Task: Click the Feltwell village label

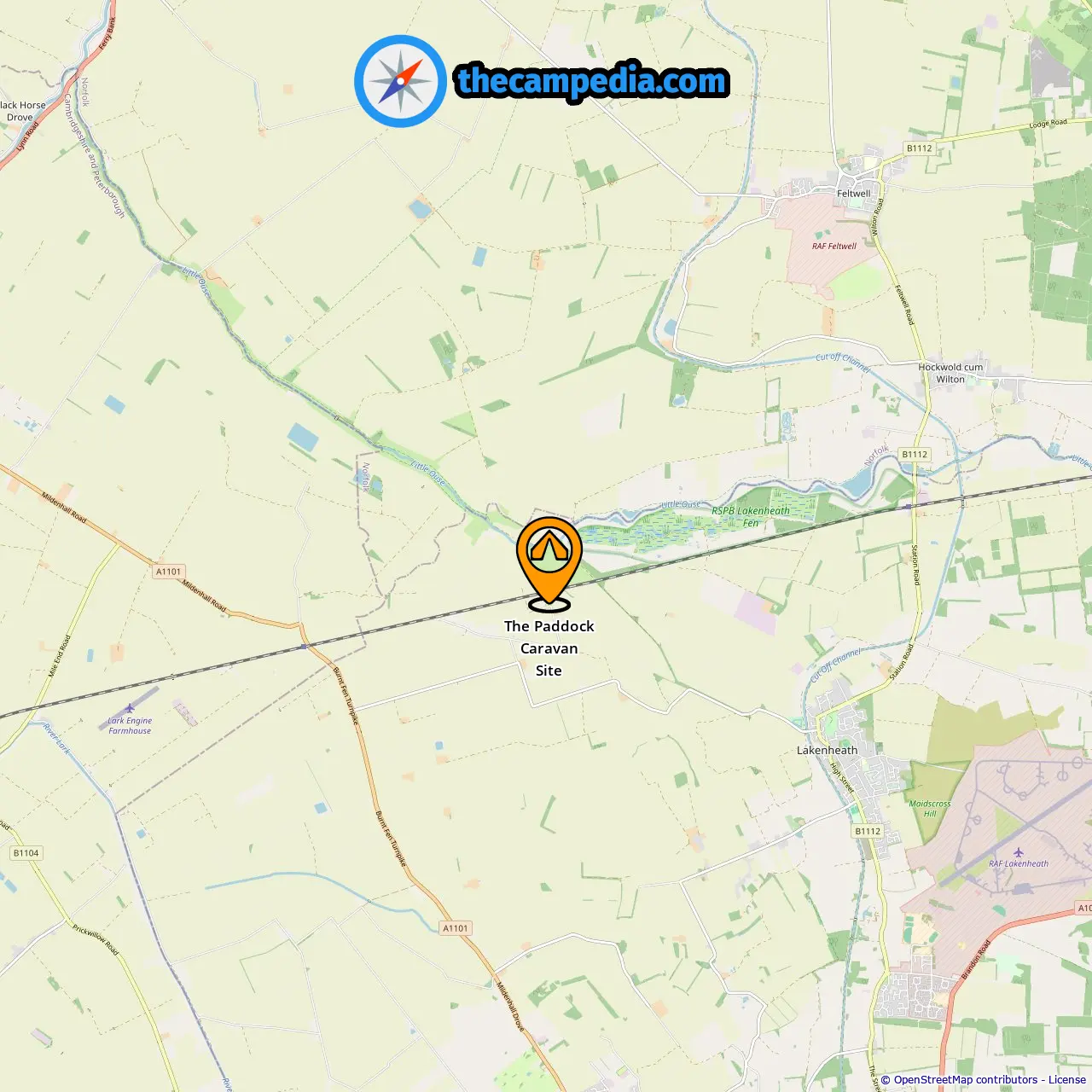Action: [853, 194]
